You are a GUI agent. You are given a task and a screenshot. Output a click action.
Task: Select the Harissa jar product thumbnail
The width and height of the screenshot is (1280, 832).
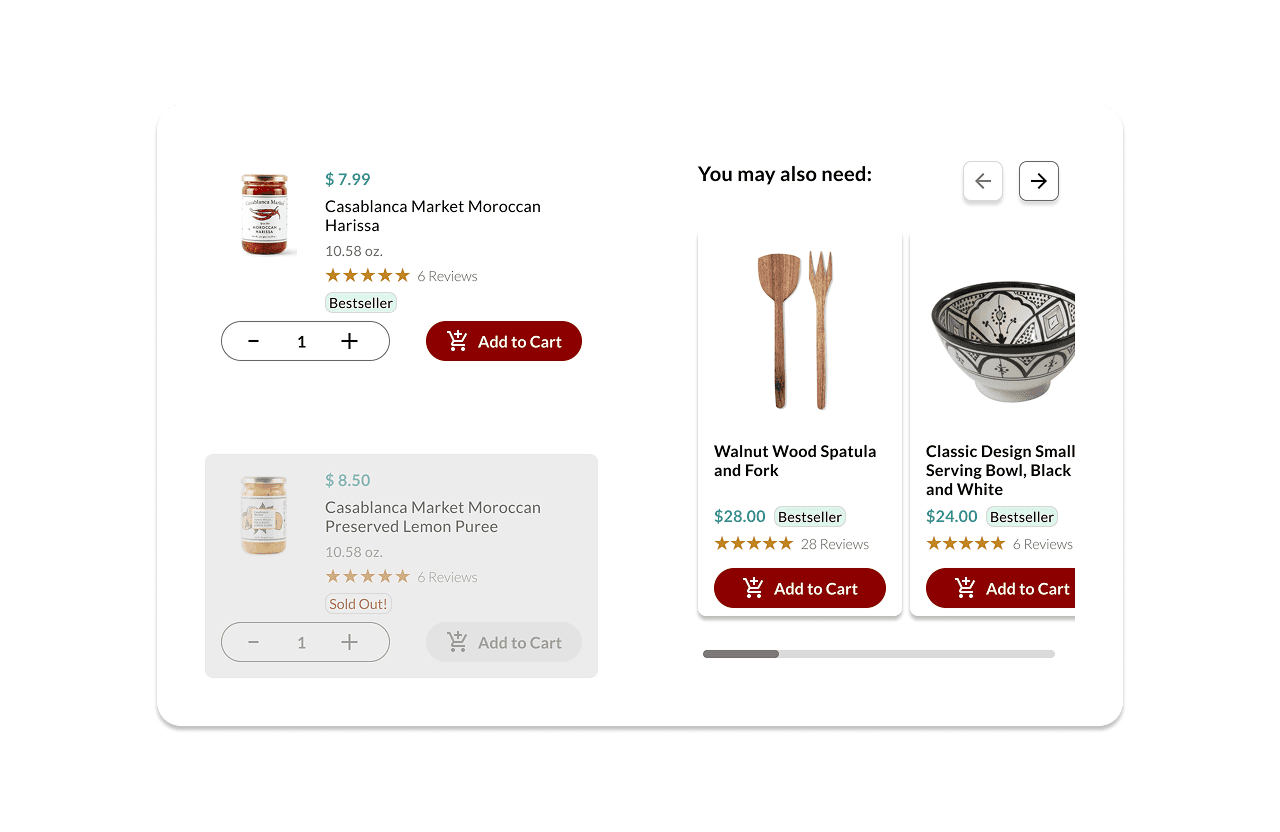pyautogui.click(x=264, y=214)
